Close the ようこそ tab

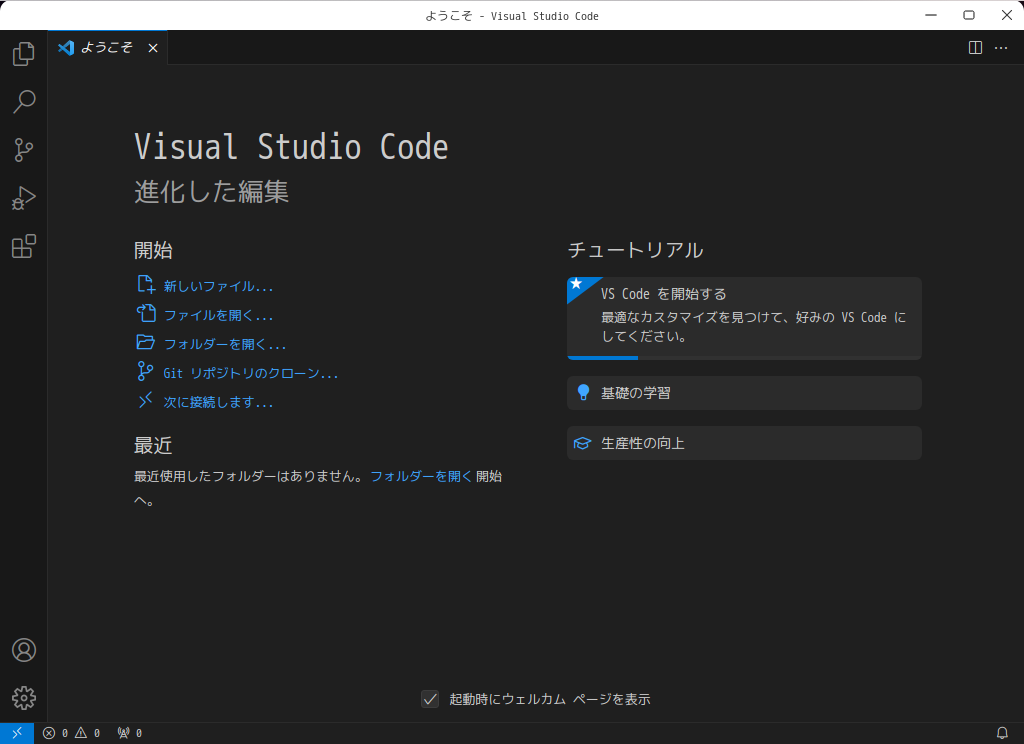pos(153,48)
